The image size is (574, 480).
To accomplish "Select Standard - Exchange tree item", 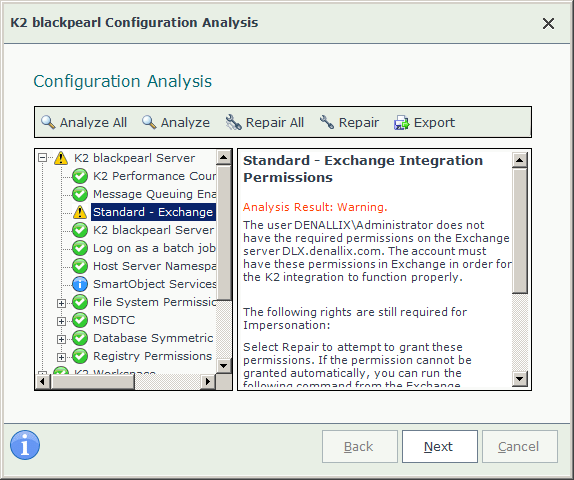I will [153, 212].
